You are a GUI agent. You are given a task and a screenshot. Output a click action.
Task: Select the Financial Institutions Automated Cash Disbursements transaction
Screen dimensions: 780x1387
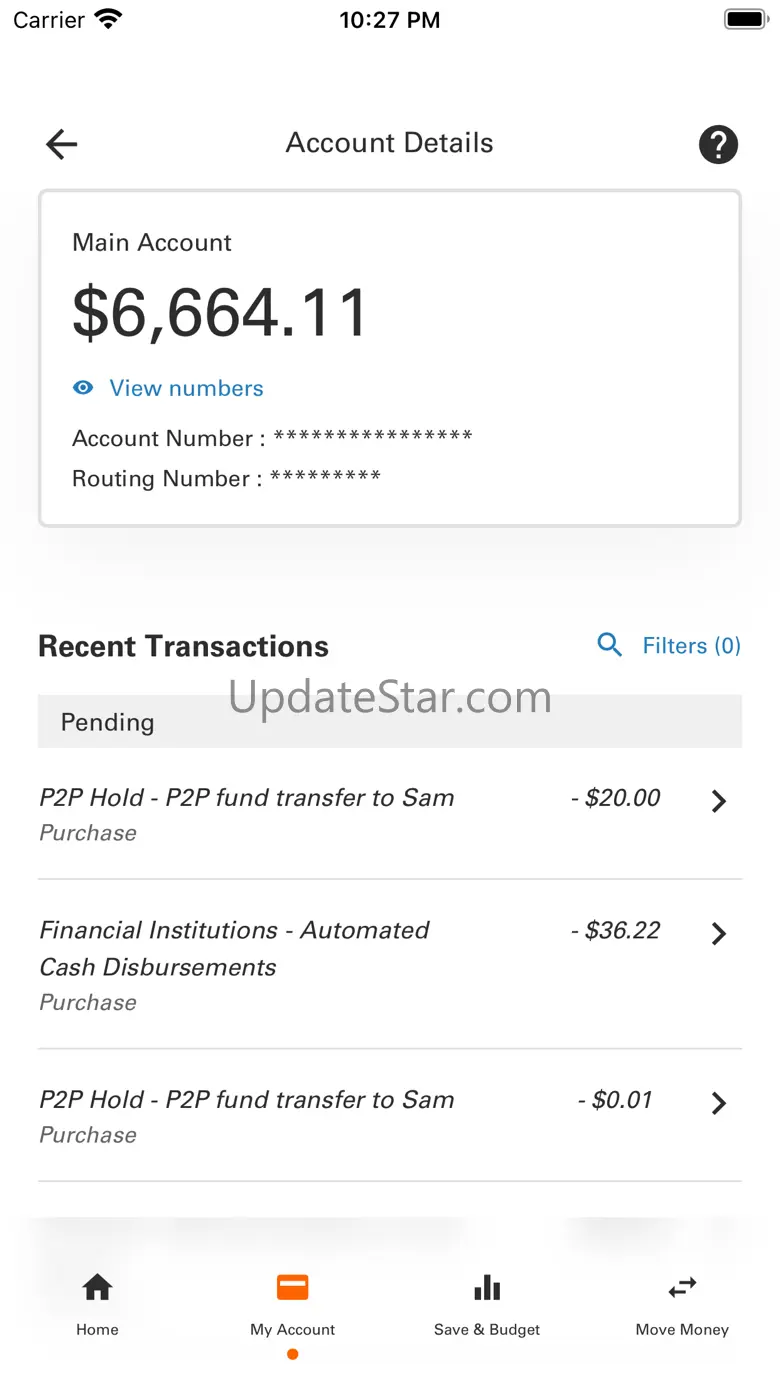click(x=235, y=948)
